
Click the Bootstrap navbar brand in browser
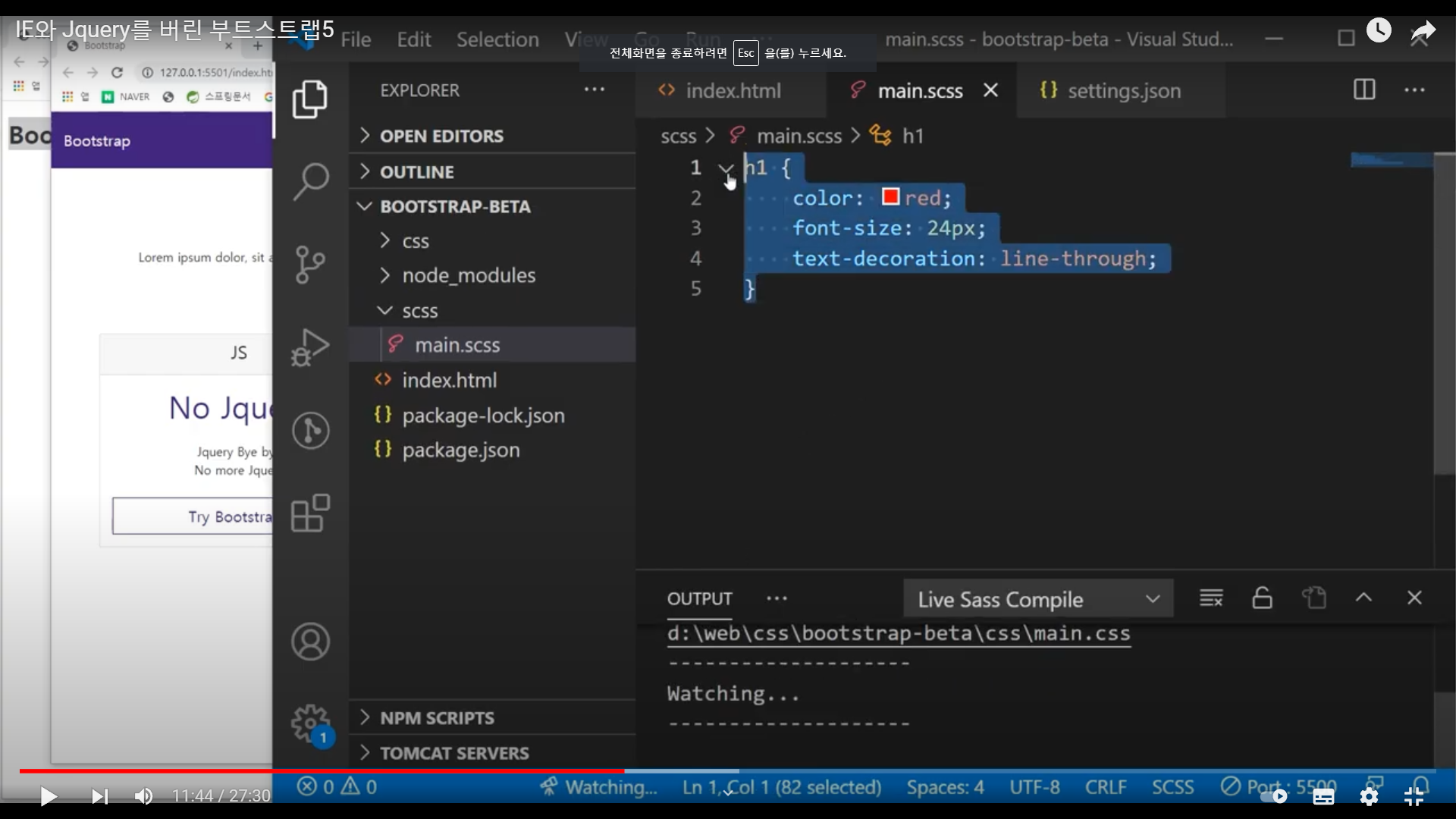(x=97, y=141)
